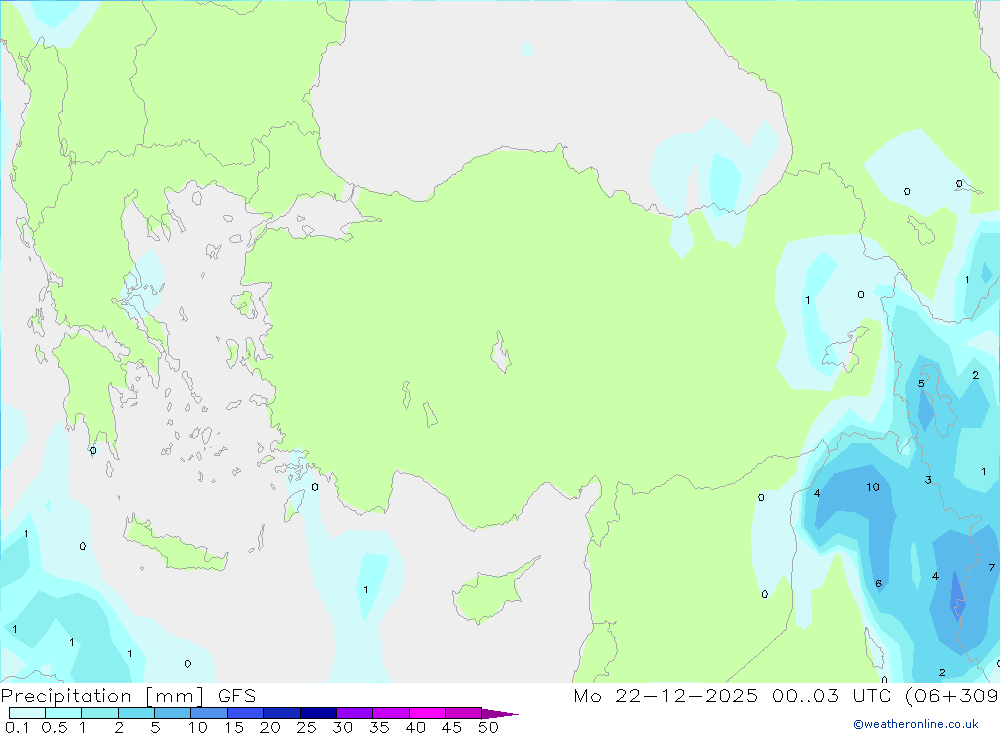Click the 1–2 mm legend swatch
1000x733 pixels.
tap(99, 713)
